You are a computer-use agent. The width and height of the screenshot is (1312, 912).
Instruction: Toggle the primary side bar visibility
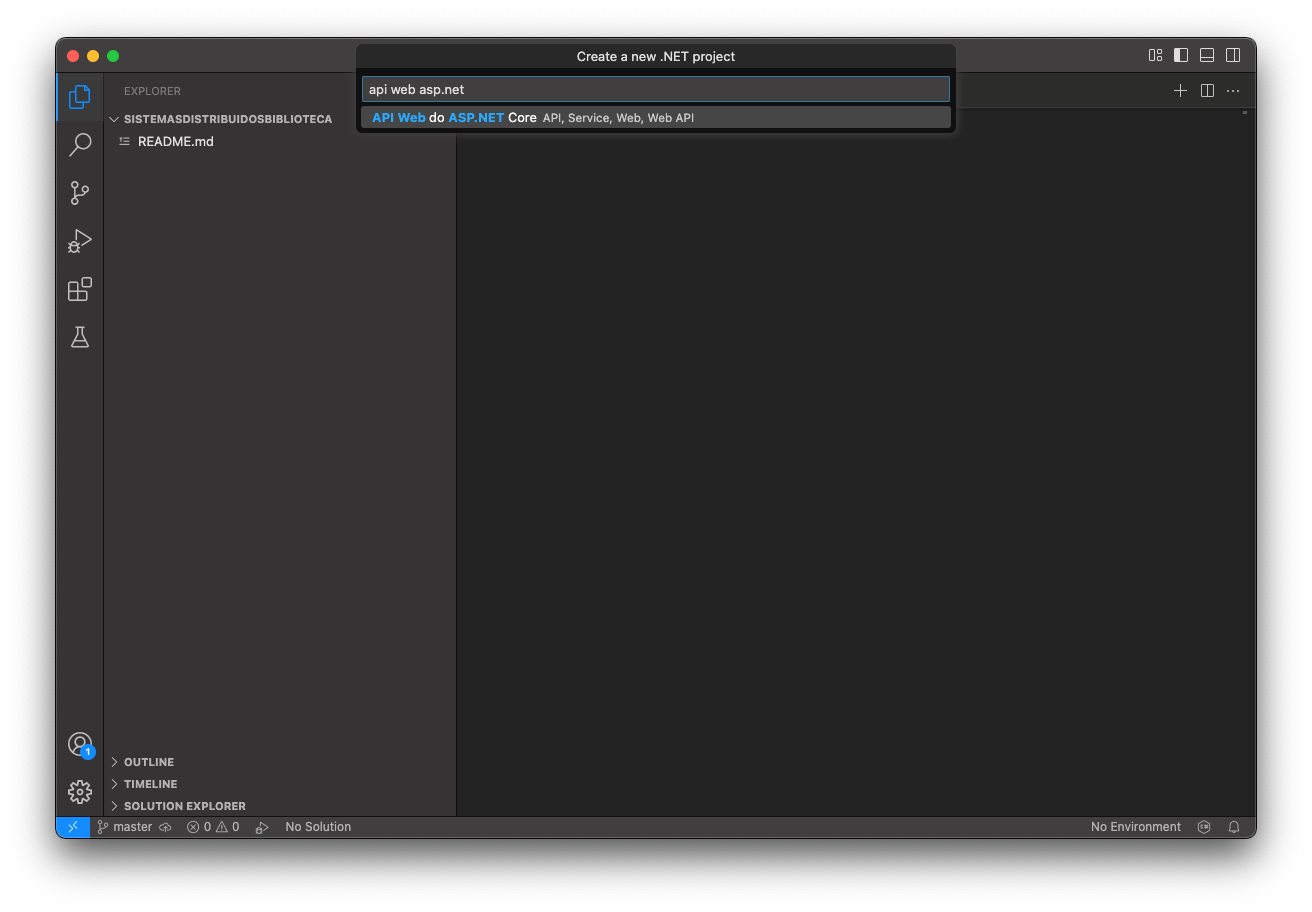tap(1181, 56)
